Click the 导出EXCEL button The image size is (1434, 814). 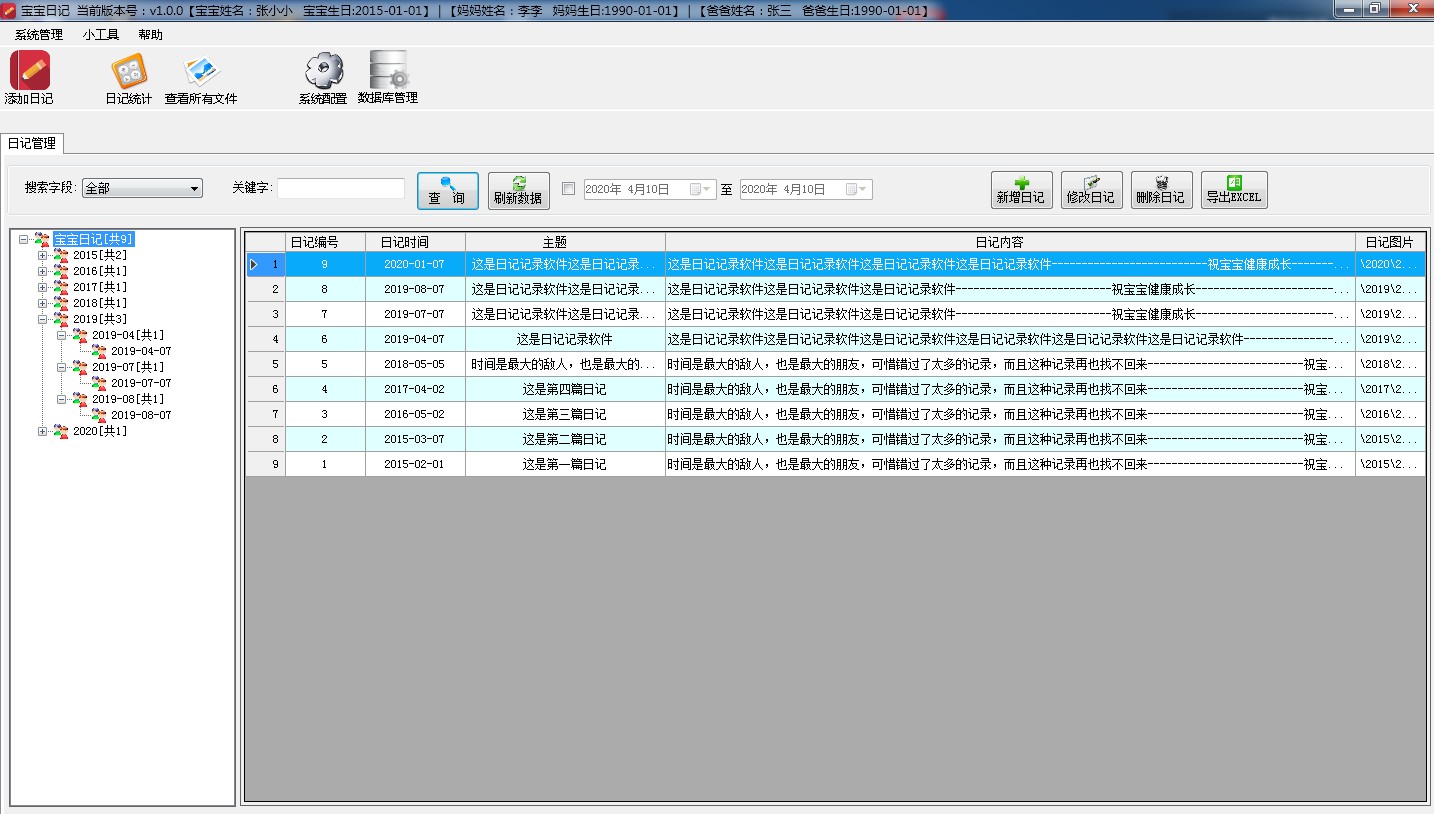(1234, 190)
